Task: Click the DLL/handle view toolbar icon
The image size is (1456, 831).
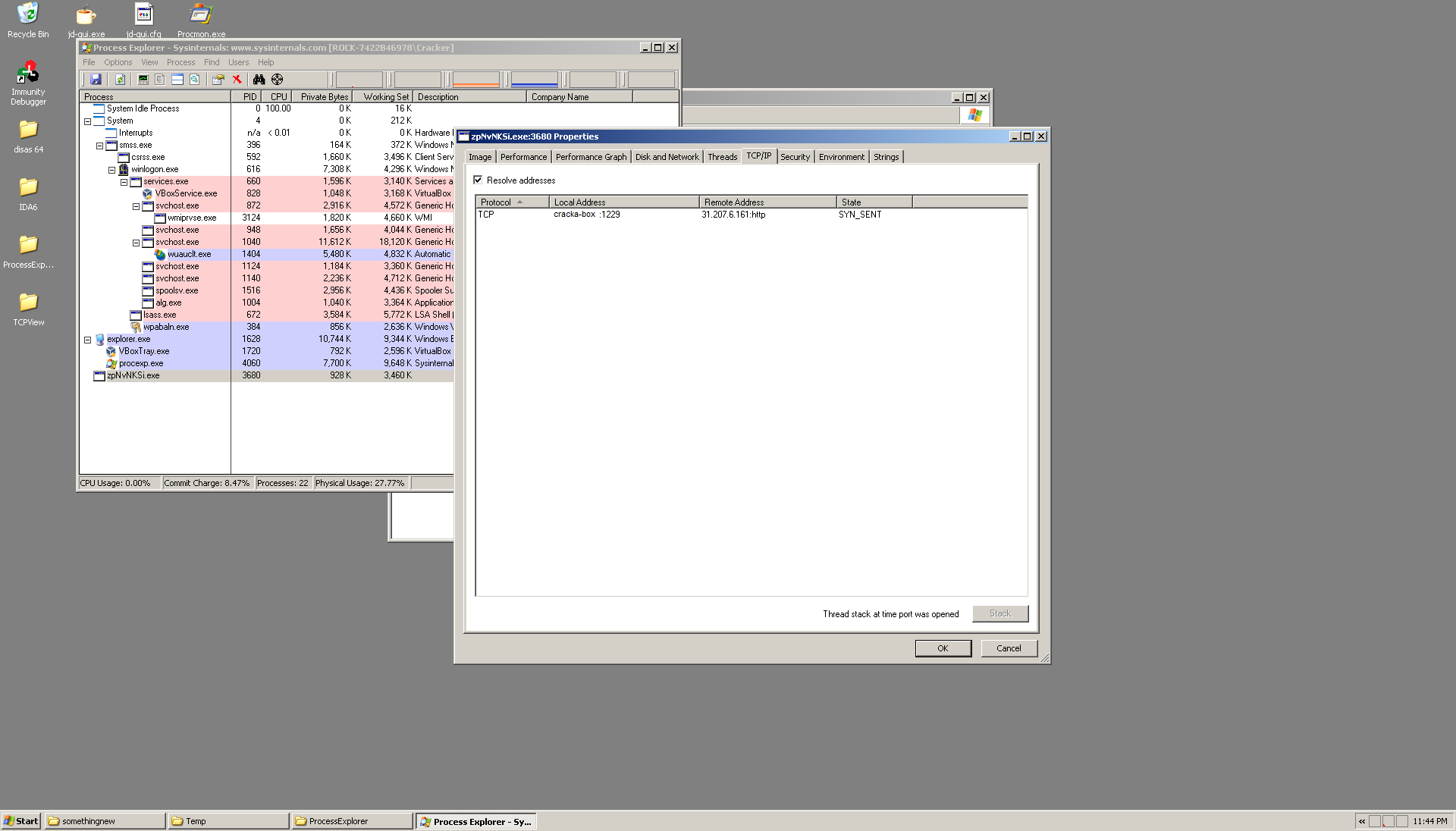Action: click(195, 80)
